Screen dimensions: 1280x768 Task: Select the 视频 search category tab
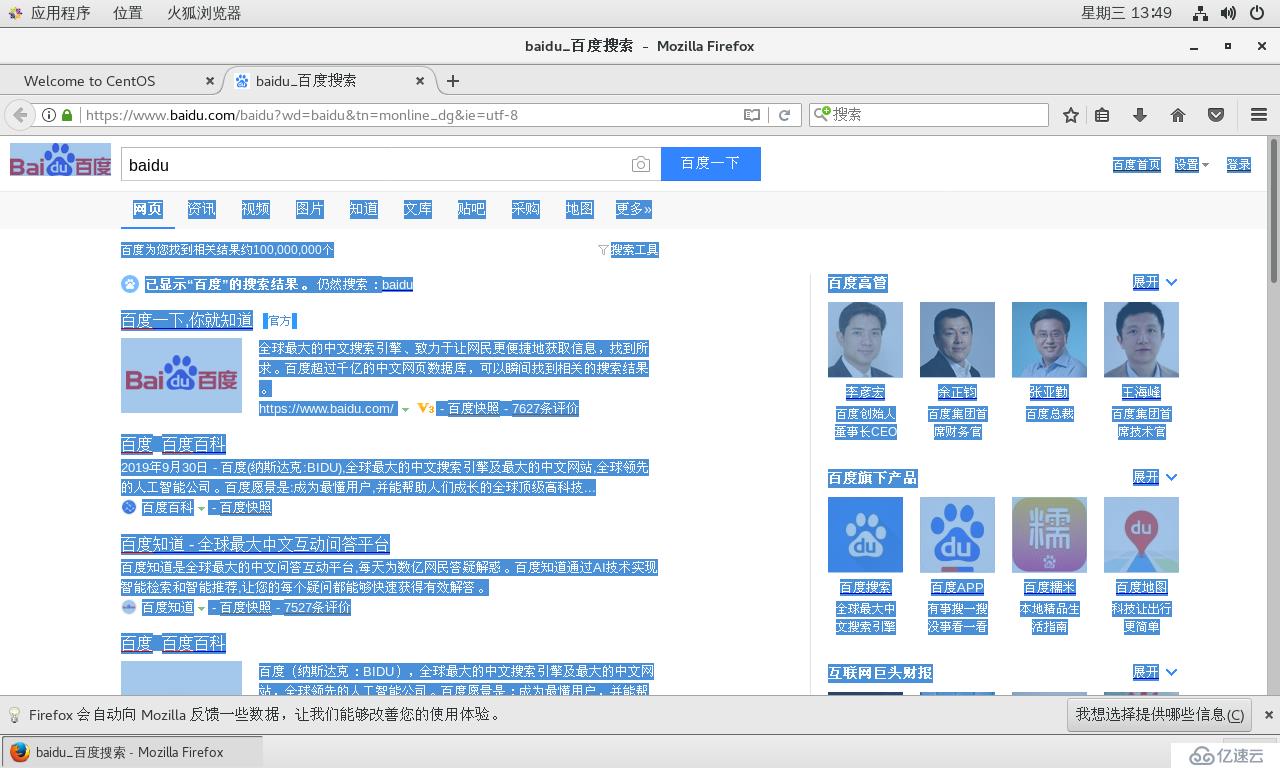(255, 209)
